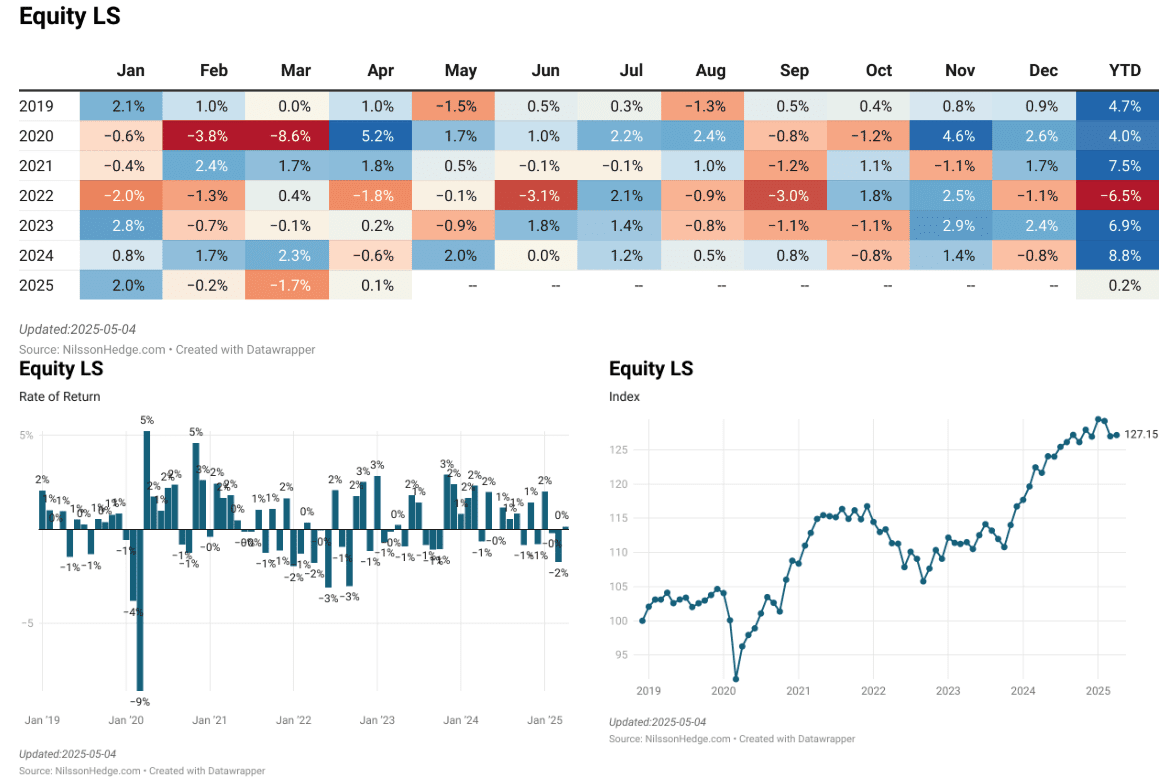Click the 2025 row label
This screenshot has height=780, width=1172.
click(36, 286)
